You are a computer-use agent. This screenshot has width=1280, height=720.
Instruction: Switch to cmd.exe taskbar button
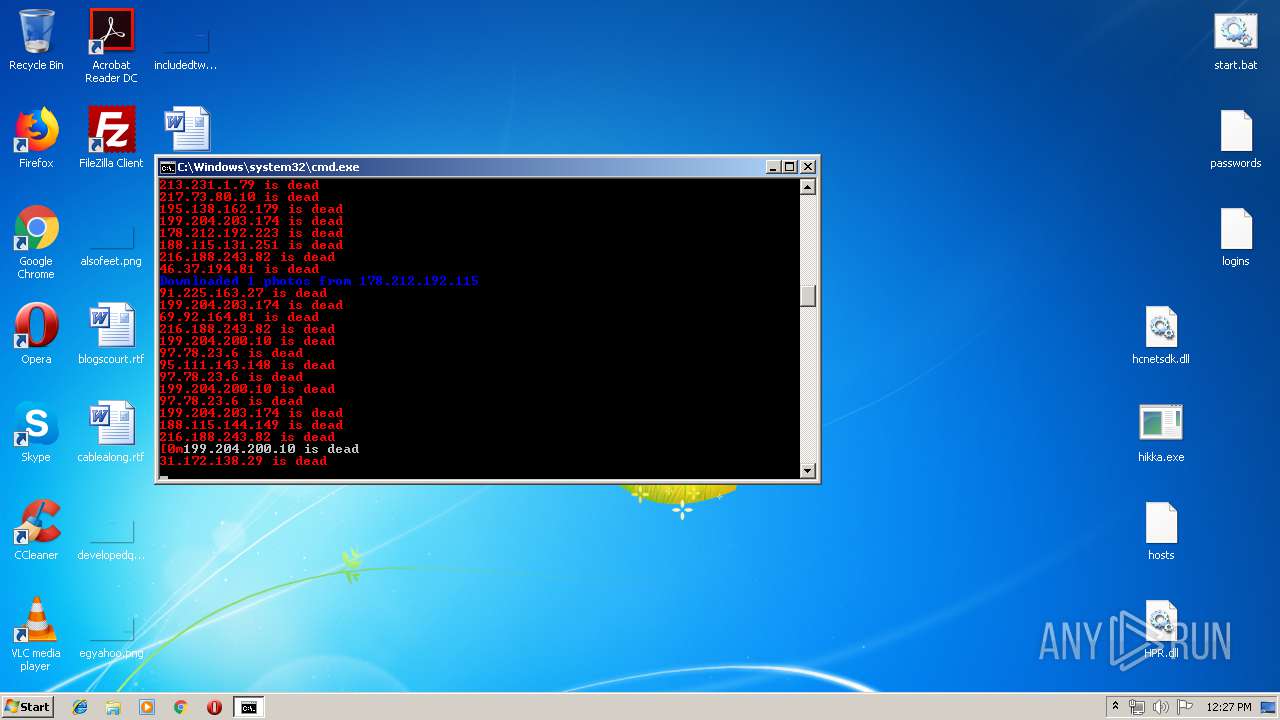[x=248, y=707]
